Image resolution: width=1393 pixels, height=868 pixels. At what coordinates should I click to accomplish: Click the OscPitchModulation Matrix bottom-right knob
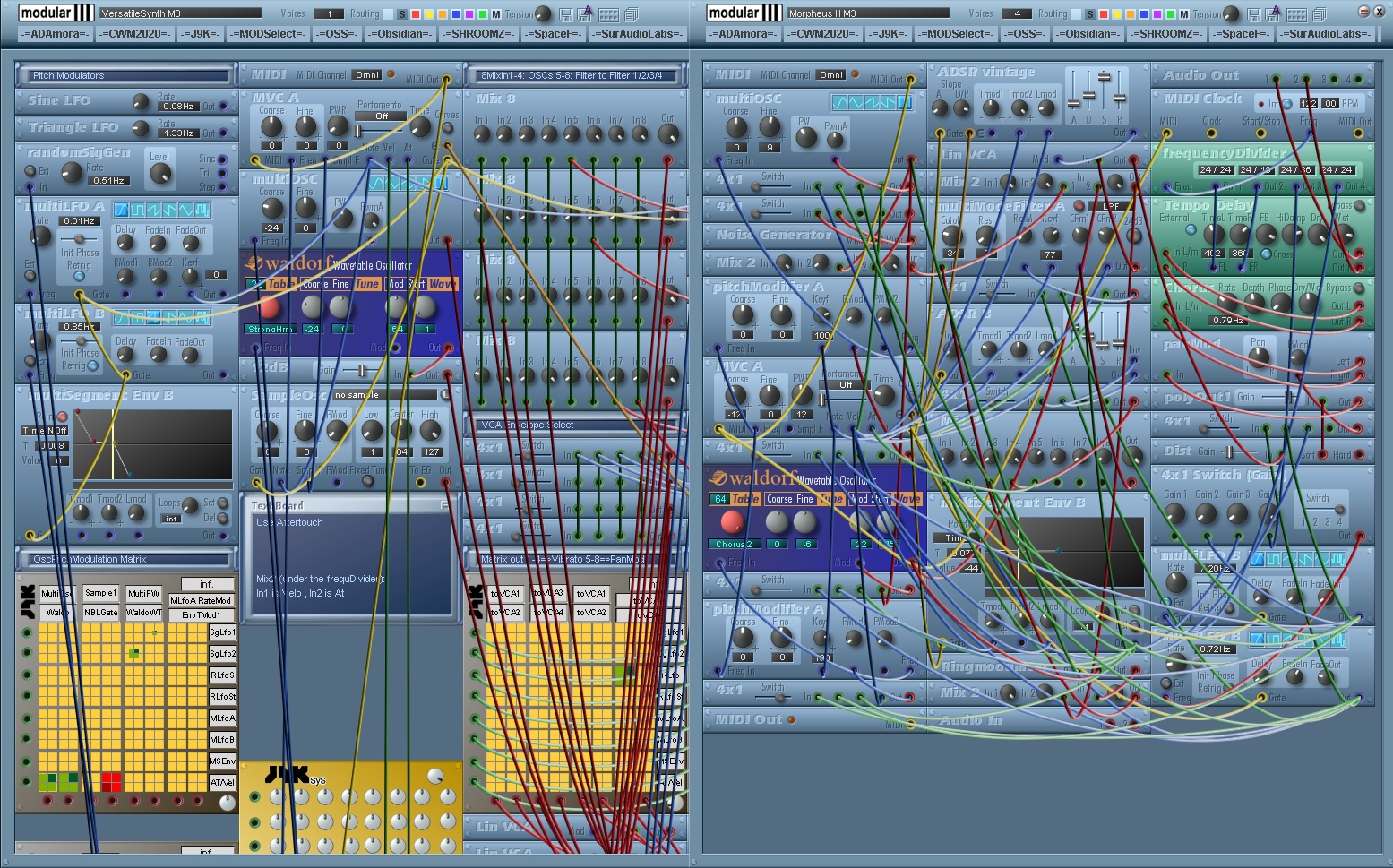tap(228, 803)
